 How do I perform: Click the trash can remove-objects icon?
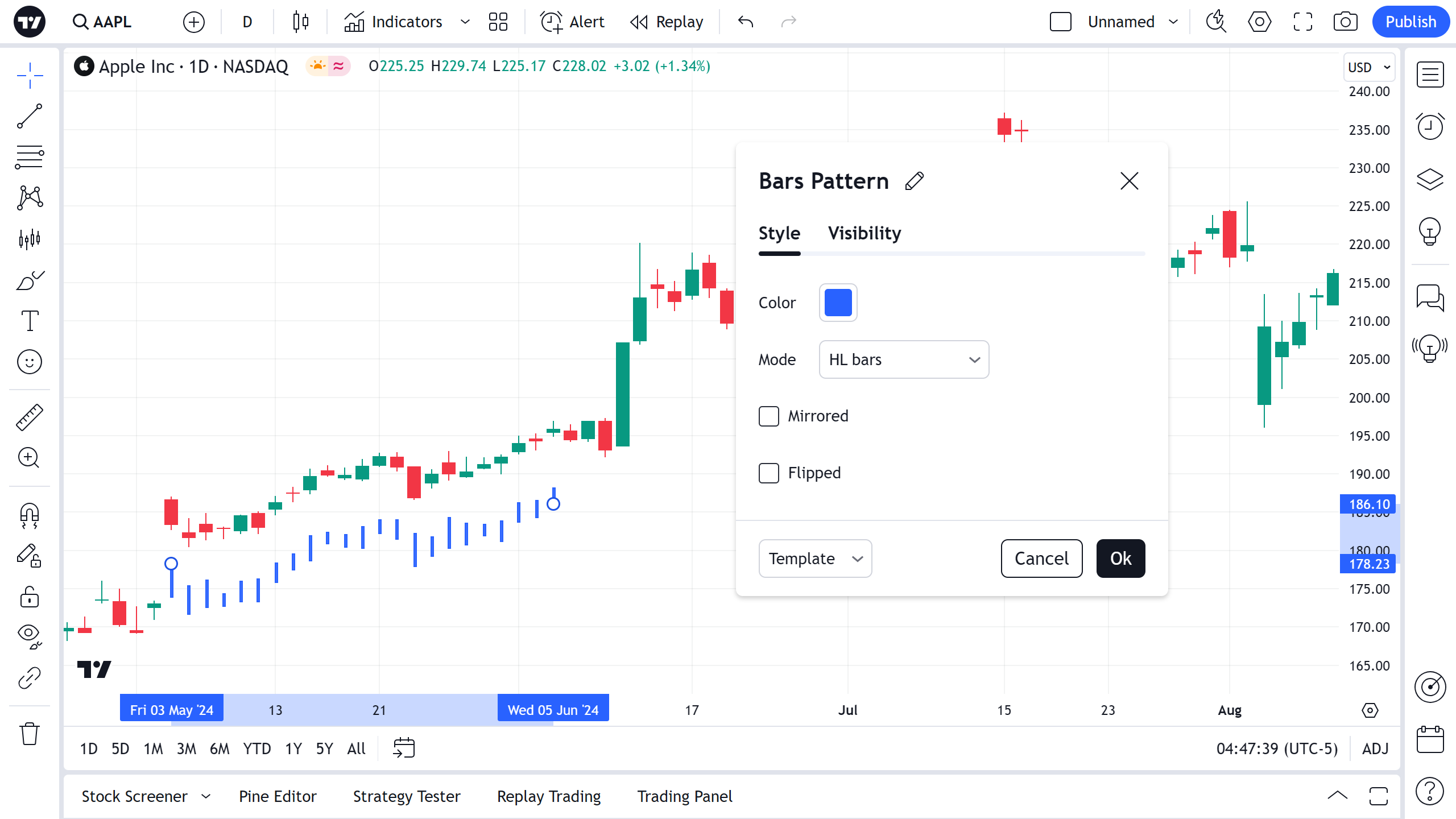coord(30,734)
